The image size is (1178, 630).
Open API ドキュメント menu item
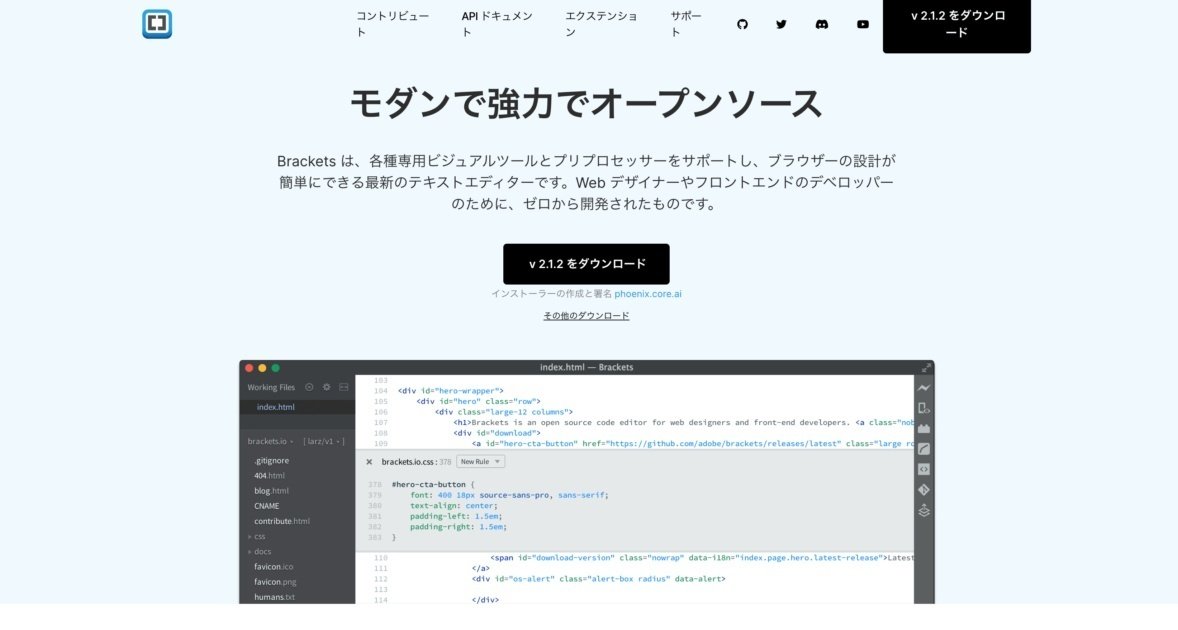coord(497,24)
